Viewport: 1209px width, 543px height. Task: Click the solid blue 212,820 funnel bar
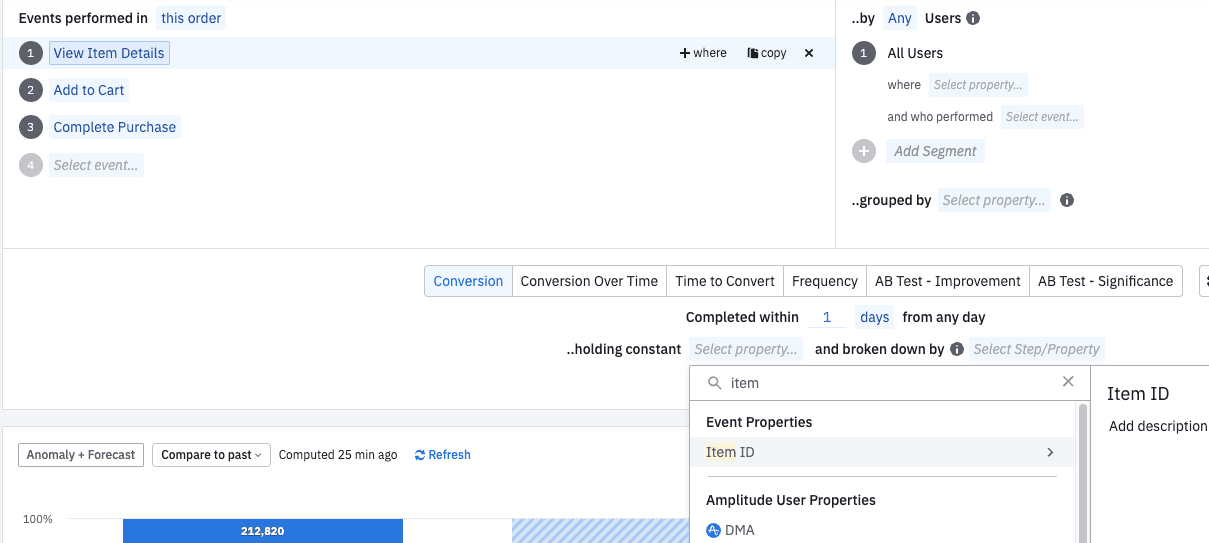tap(262, 531)
